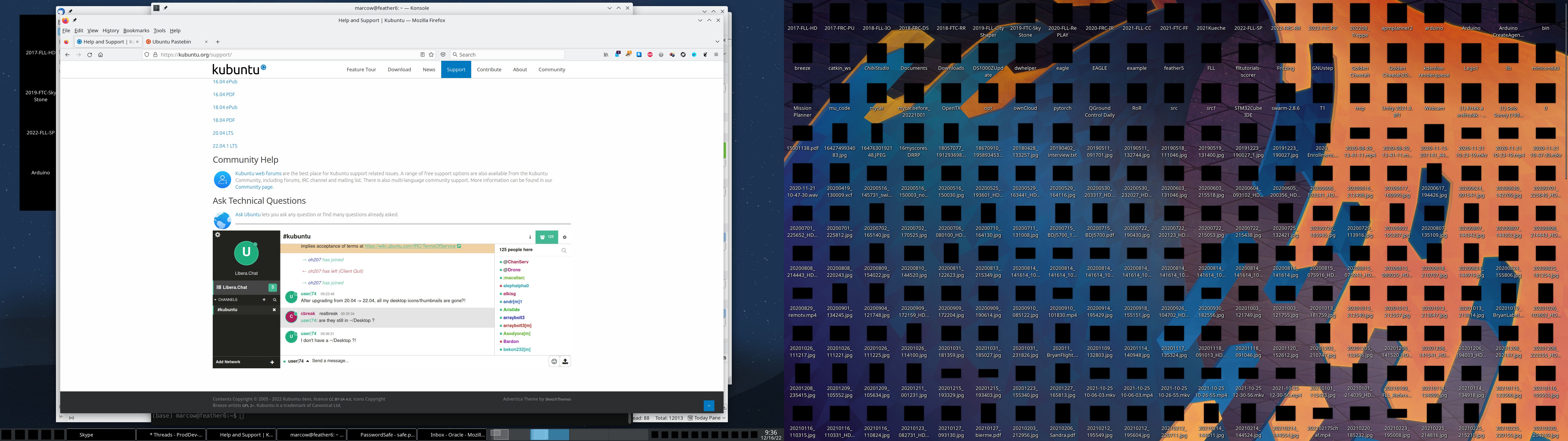Reload the Kubuntu support page

(x=89, y=55)
